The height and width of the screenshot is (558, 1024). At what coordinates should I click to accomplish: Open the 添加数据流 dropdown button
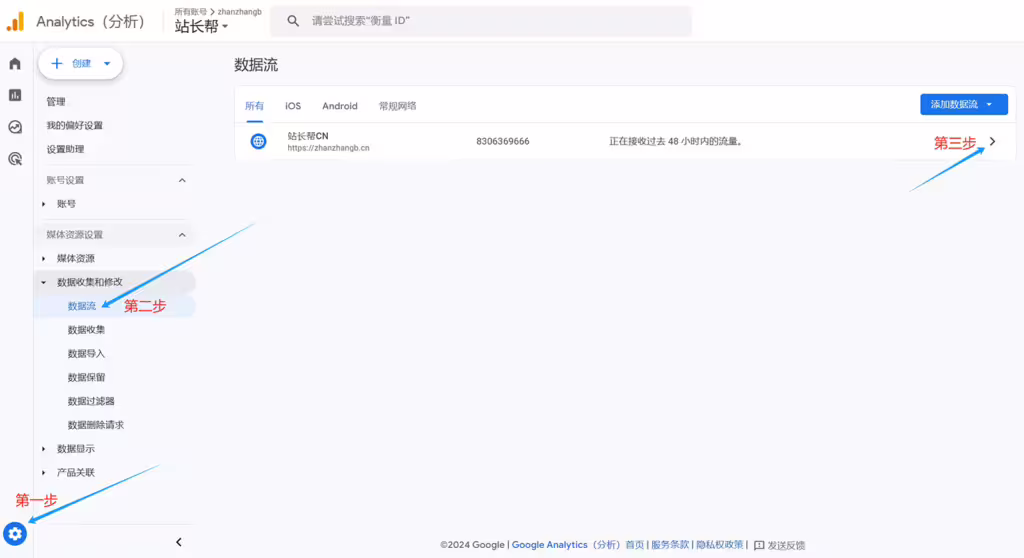pyautogui.click(x=963, y=104)
